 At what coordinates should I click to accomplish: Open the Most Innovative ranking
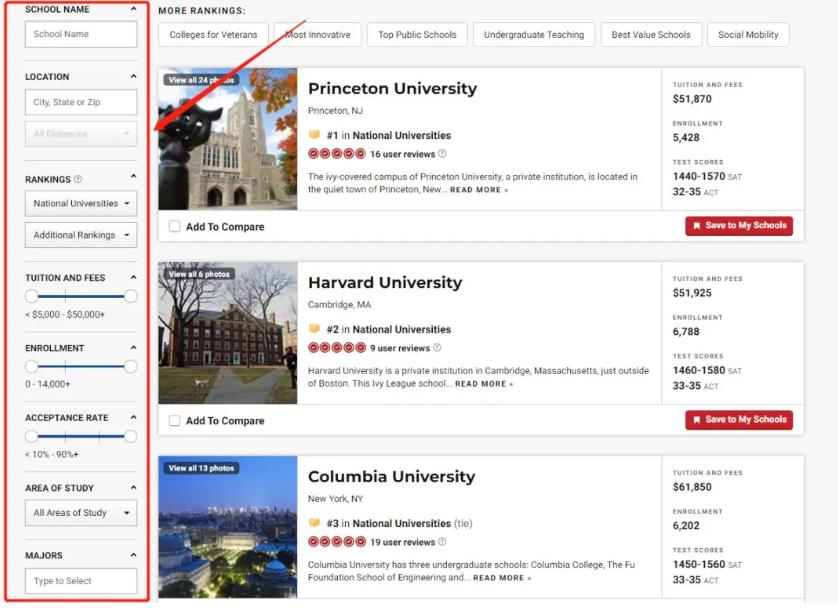318,35
